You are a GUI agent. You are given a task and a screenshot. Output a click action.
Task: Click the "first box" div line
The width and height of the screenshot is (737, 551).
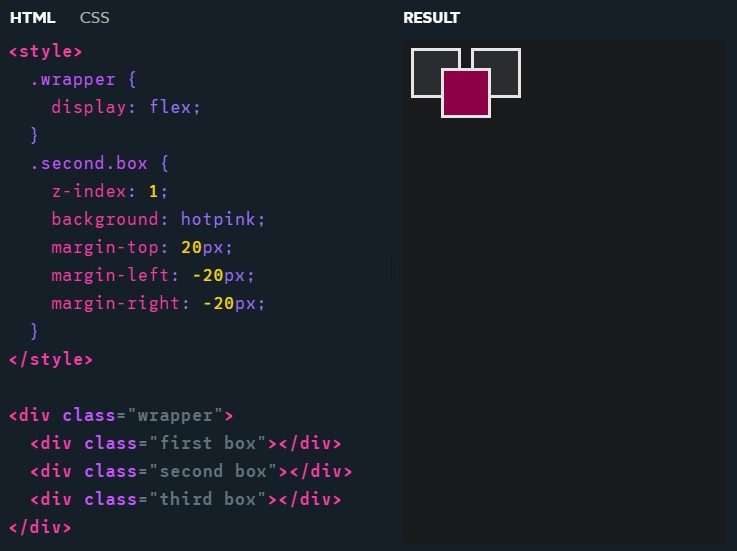tap(185, 443)
